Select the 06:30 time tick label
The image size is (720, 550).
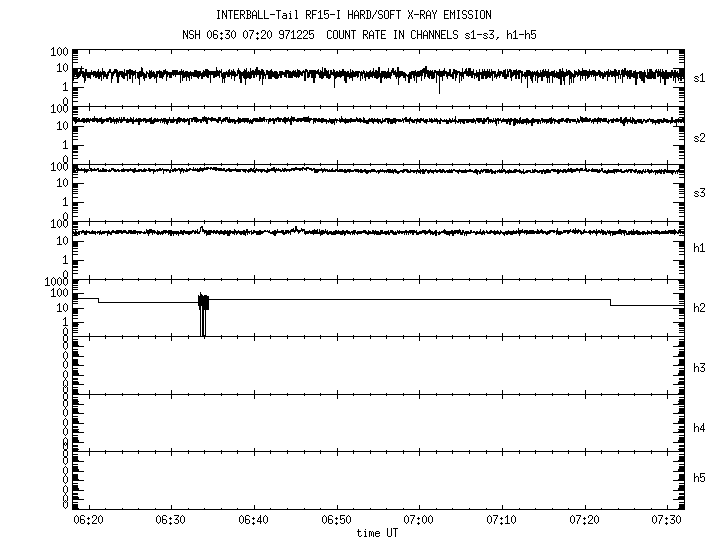tap(171, 521)
